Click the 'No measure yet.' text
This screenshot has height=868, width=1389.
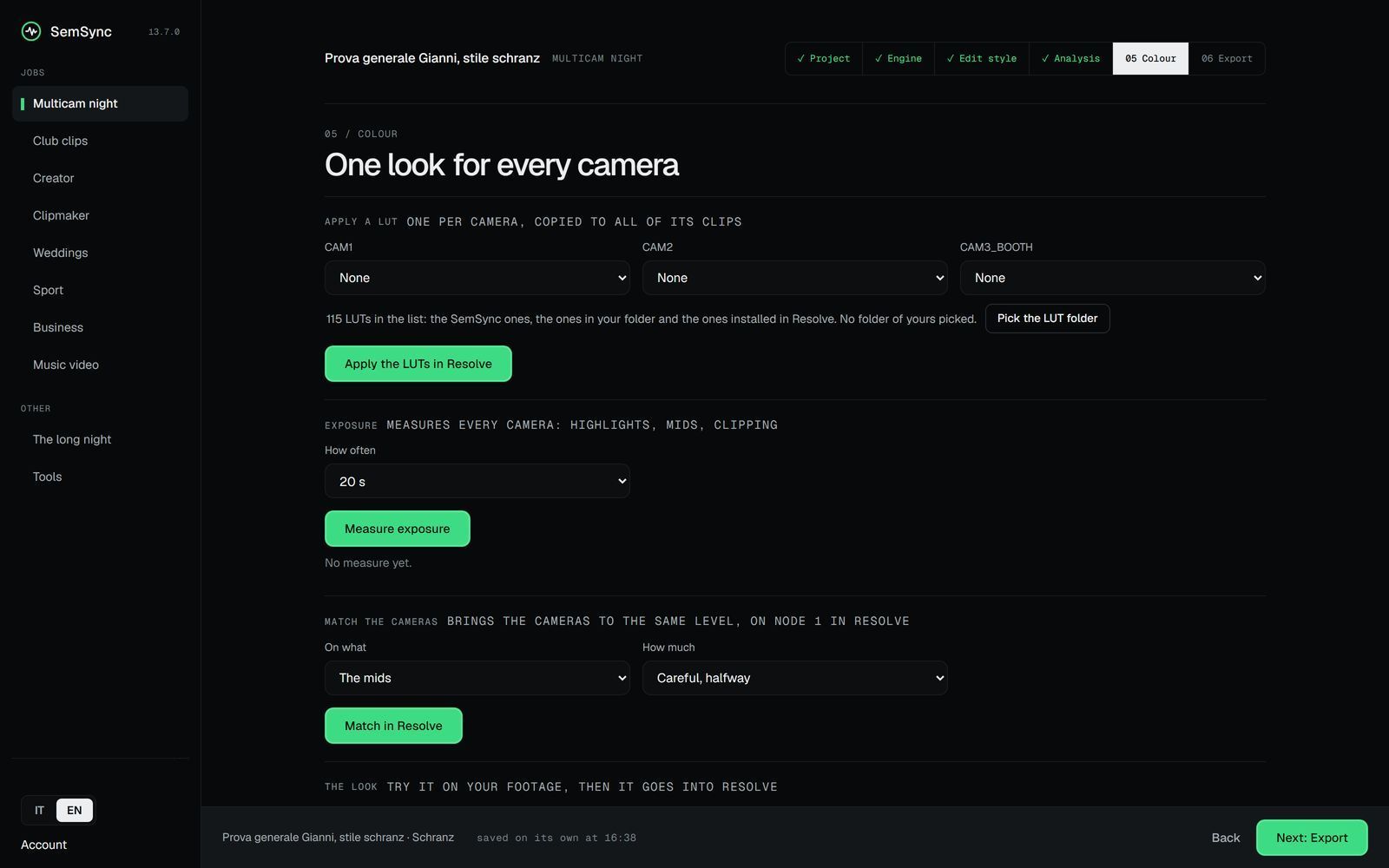368,562
